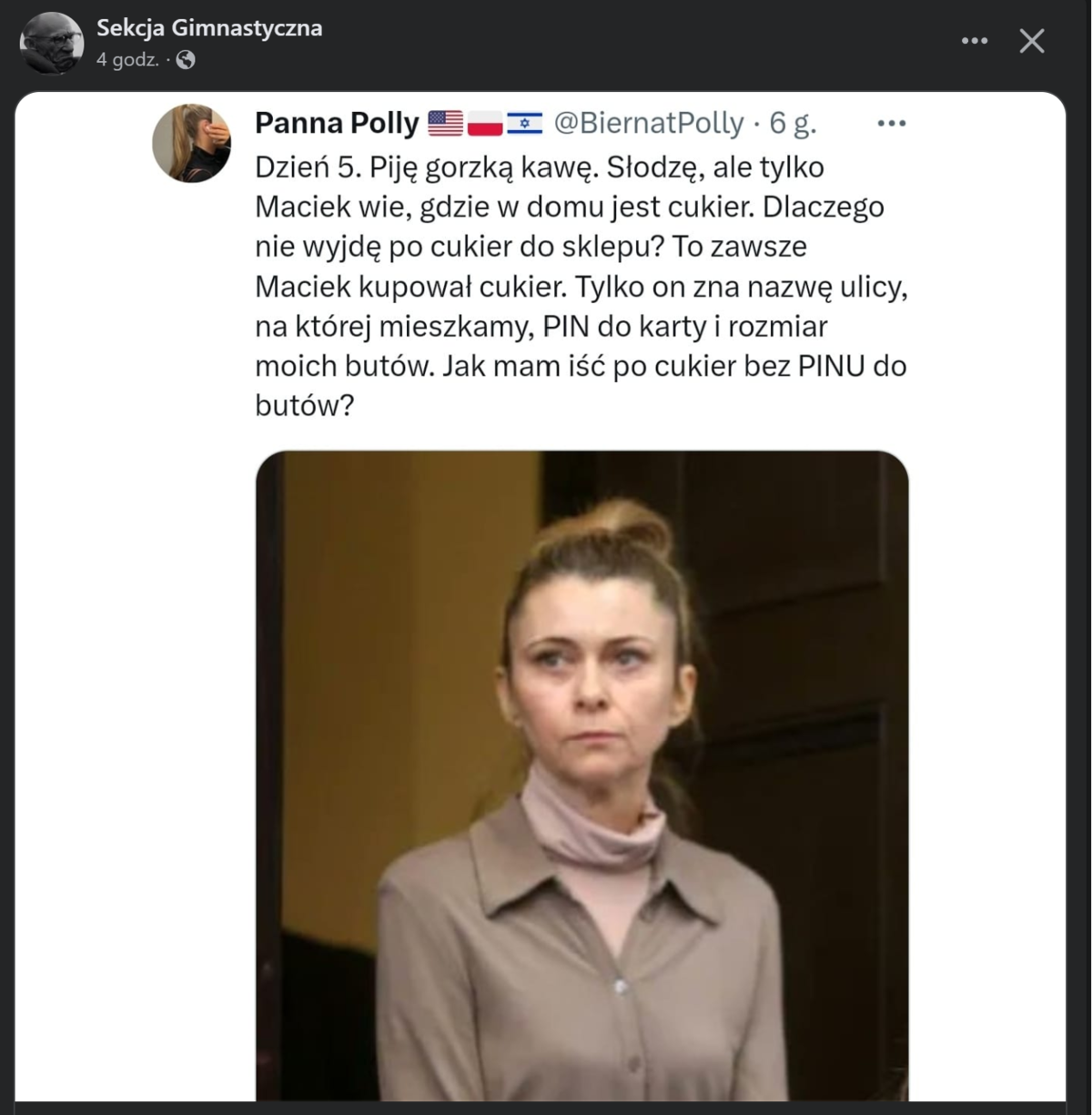Viewport: 1092px width, 1115px height.
Task: Click Panna Polly's round tweet avatar
Action: [x=192, y=143]
